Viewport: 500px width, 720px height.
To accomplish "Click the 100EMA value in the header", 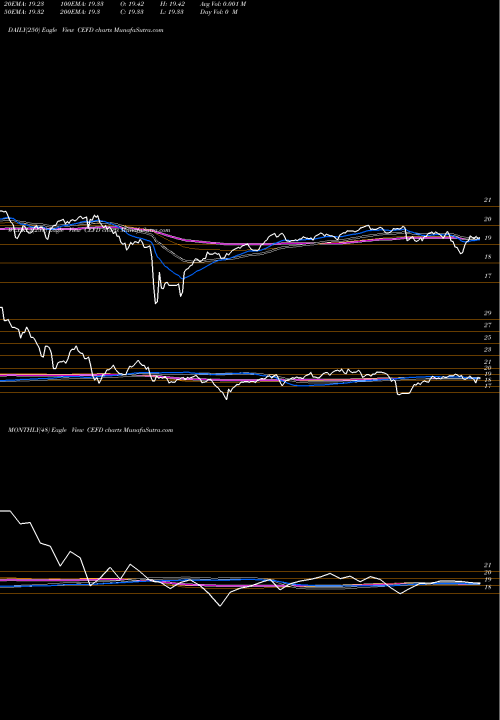I will (x=81, y=4).
